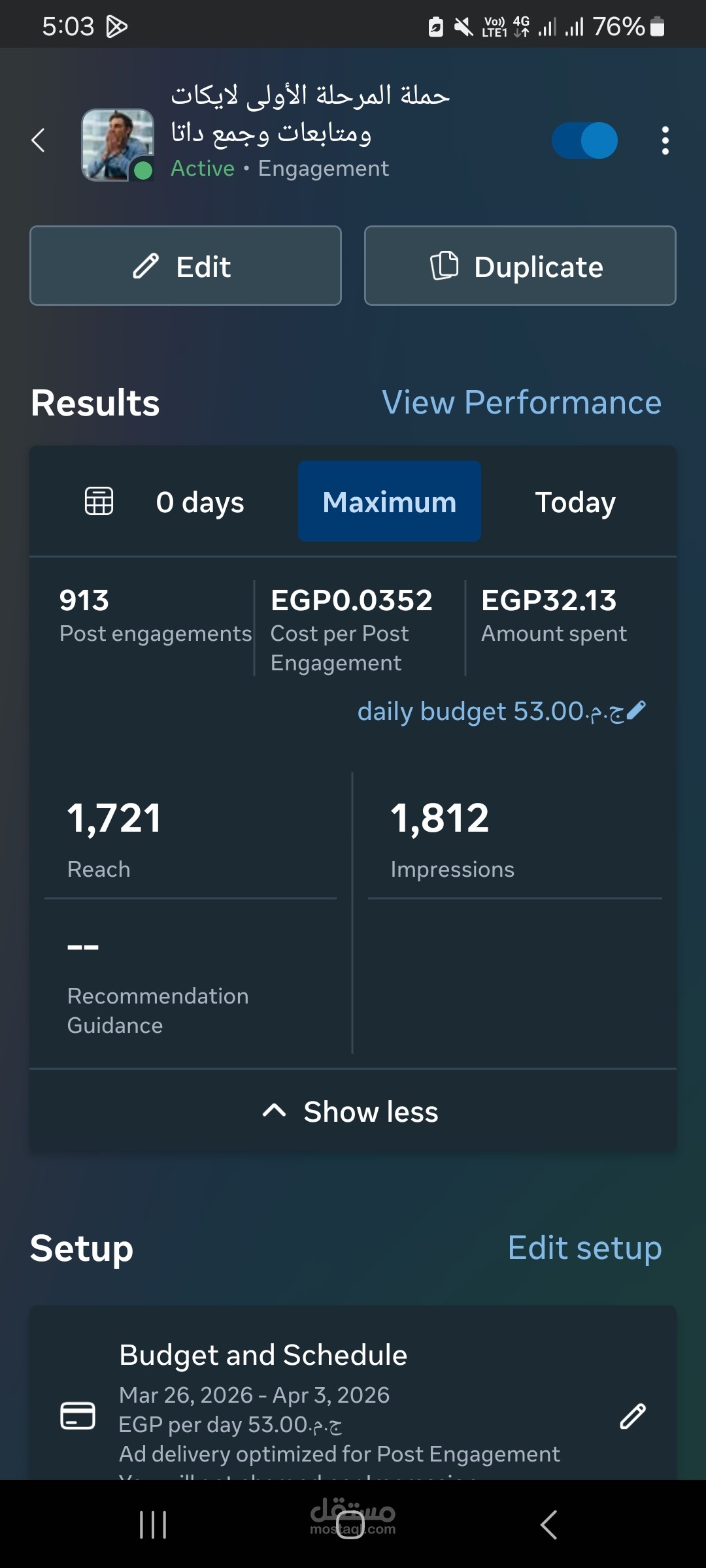Screen dimensions: 706x1568
Task: Open the three-dot more options menu
Action: pos(665,140)
